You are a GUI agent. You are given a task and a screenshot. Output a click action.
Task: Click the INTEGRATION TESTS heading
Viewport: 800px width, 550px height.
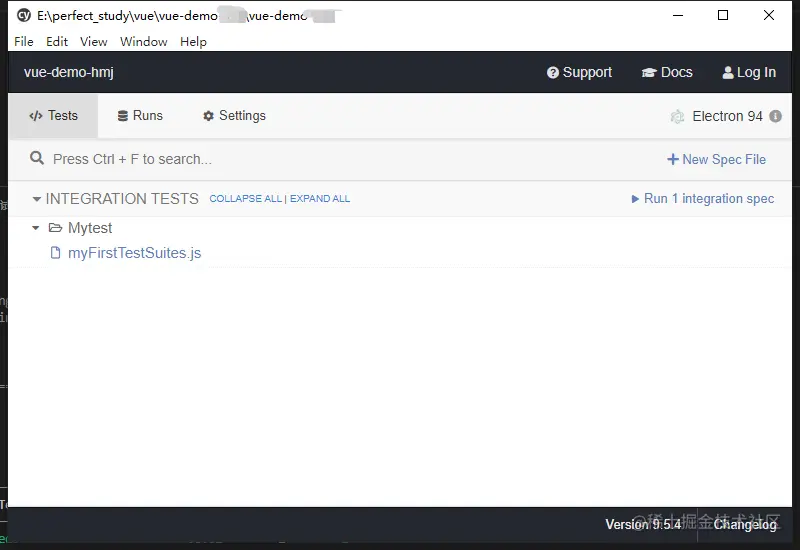click(122, 199)
